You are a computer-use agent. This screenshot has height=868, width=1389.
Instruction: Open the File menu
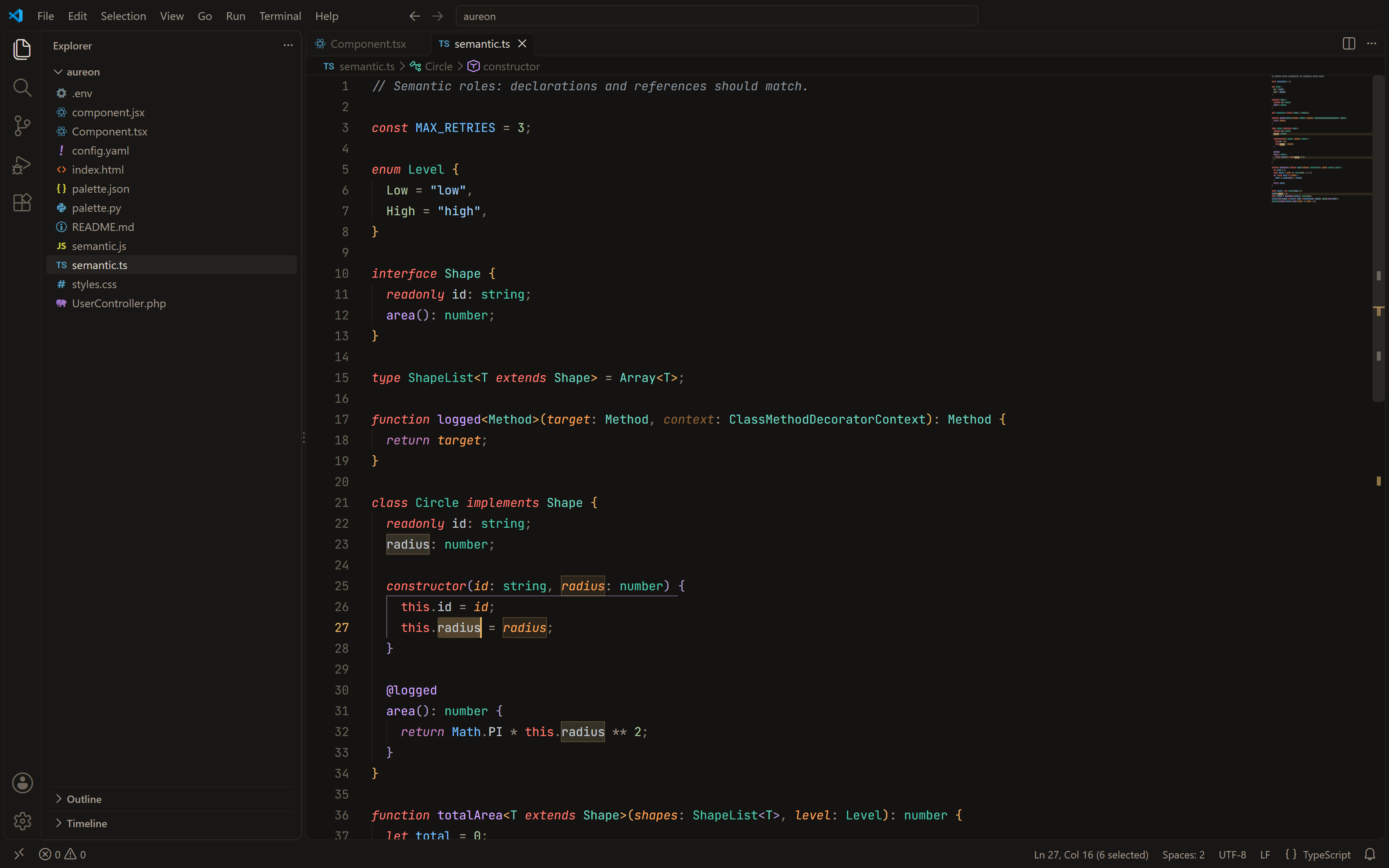tap(45, 16)
